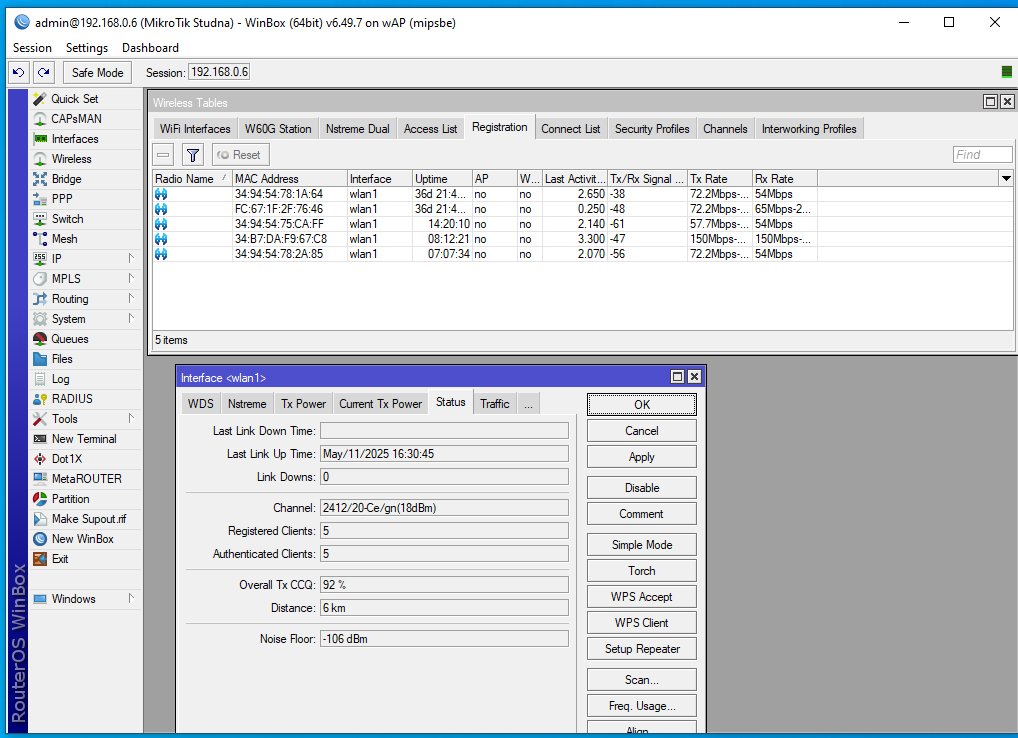Open RADIUS in the sidebar
The width and height of the screenshot is (1018, 738).
coord(85,399)
